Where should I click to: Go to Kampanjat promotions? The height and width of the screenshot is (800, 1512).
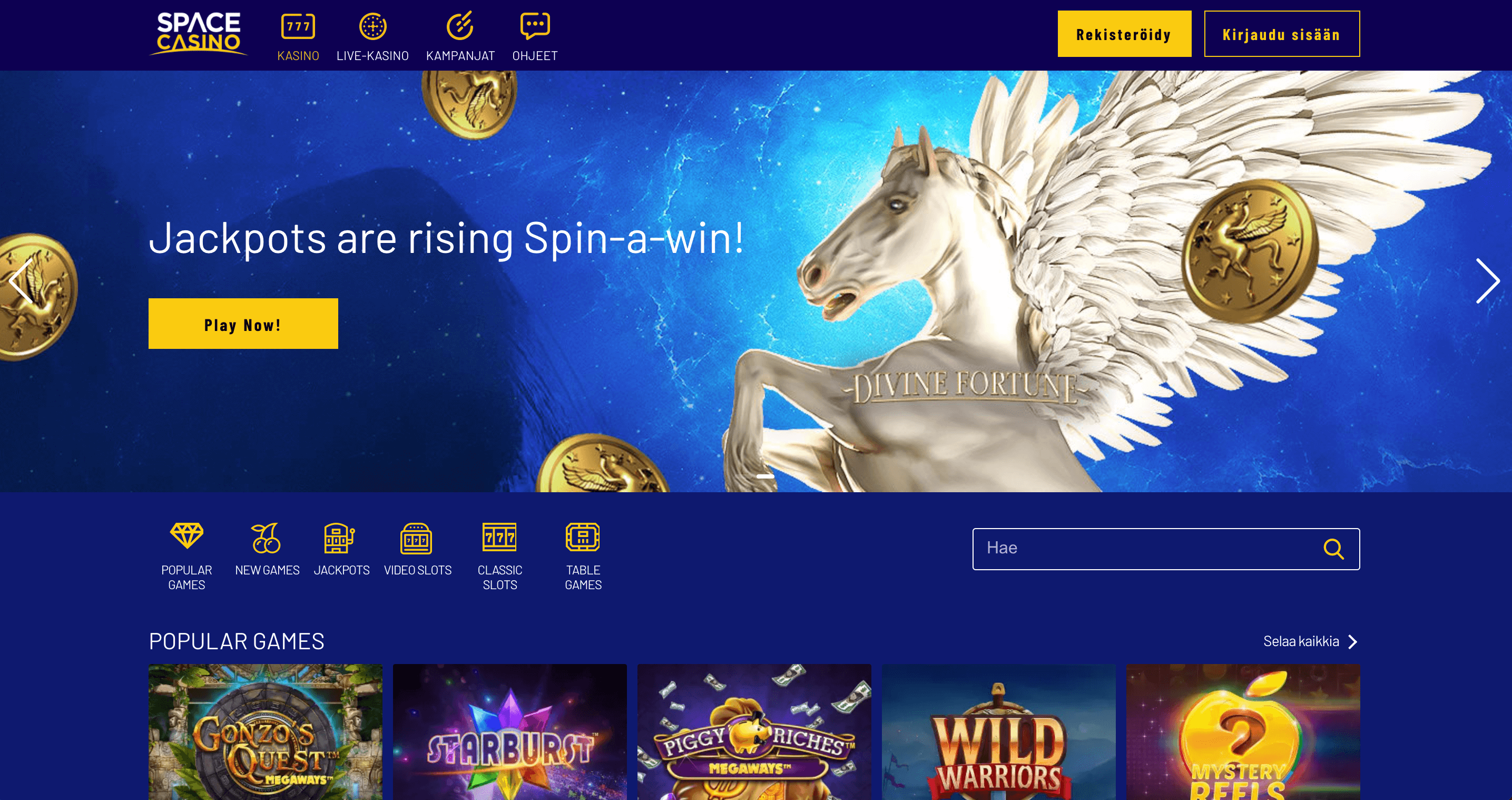pyautogui.click(x=460, y=36)
